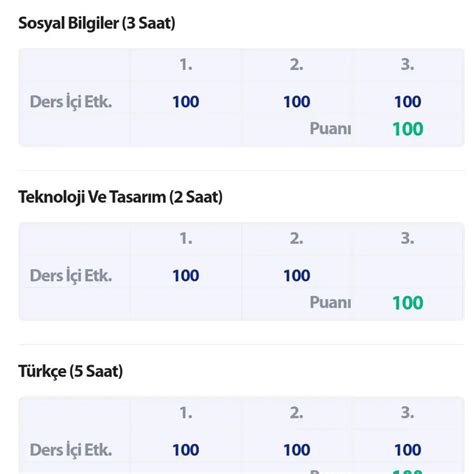Viewport: 474px width, 474px height.
Task: Click first 100 score in Sosyal Bilgiler
Action: [186, 102]
